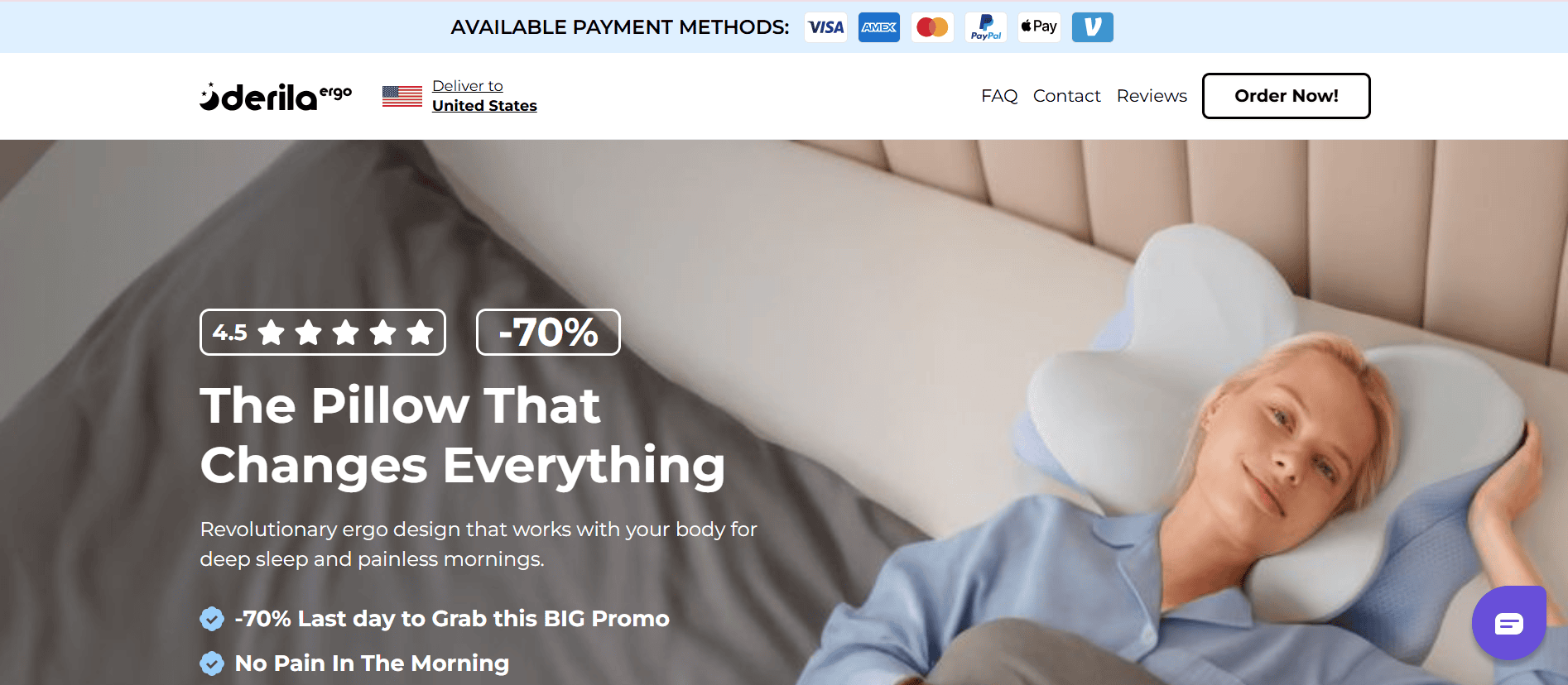Click the checkmark beside BIG Promo
1568x685 pixels.
click(x=212, y=619)
